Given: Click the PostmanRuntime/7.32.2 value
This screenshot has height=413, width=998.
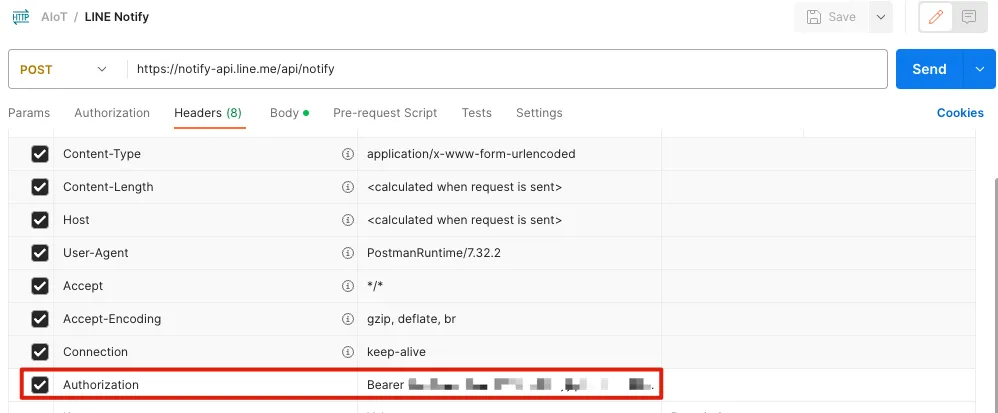Looking at the screenshot, I should pyautogui.click(x=434, y=253).
